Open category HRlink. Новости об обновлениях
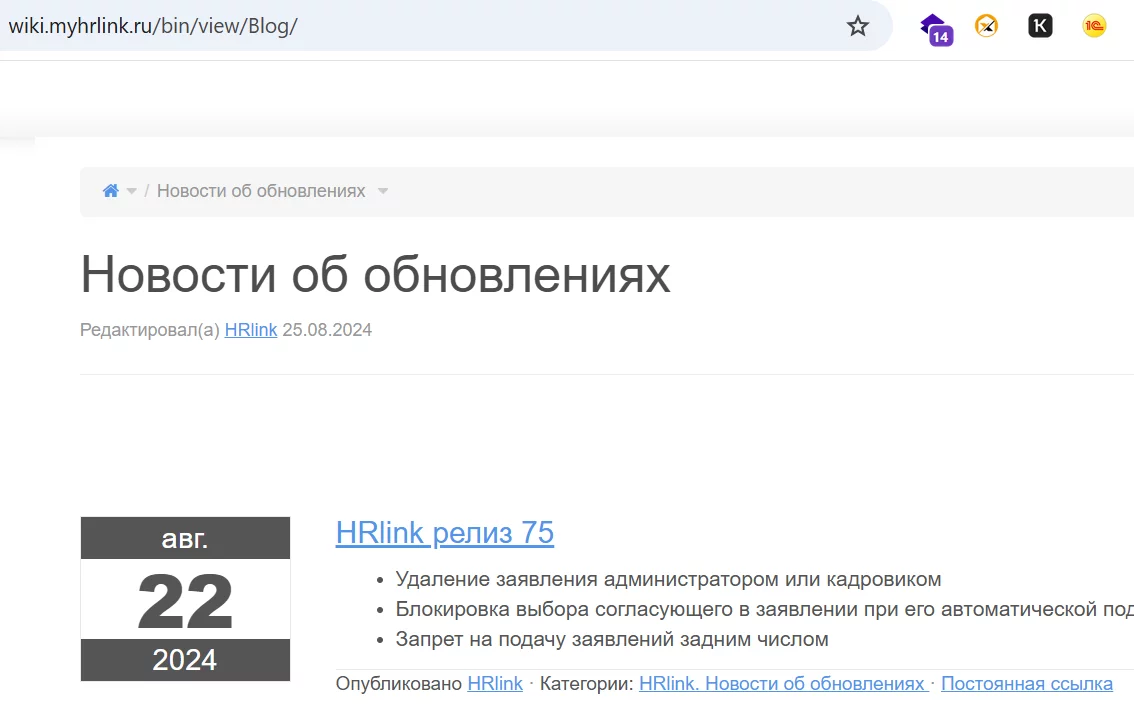The image size is (1134, 726). (x=783, y=683)
